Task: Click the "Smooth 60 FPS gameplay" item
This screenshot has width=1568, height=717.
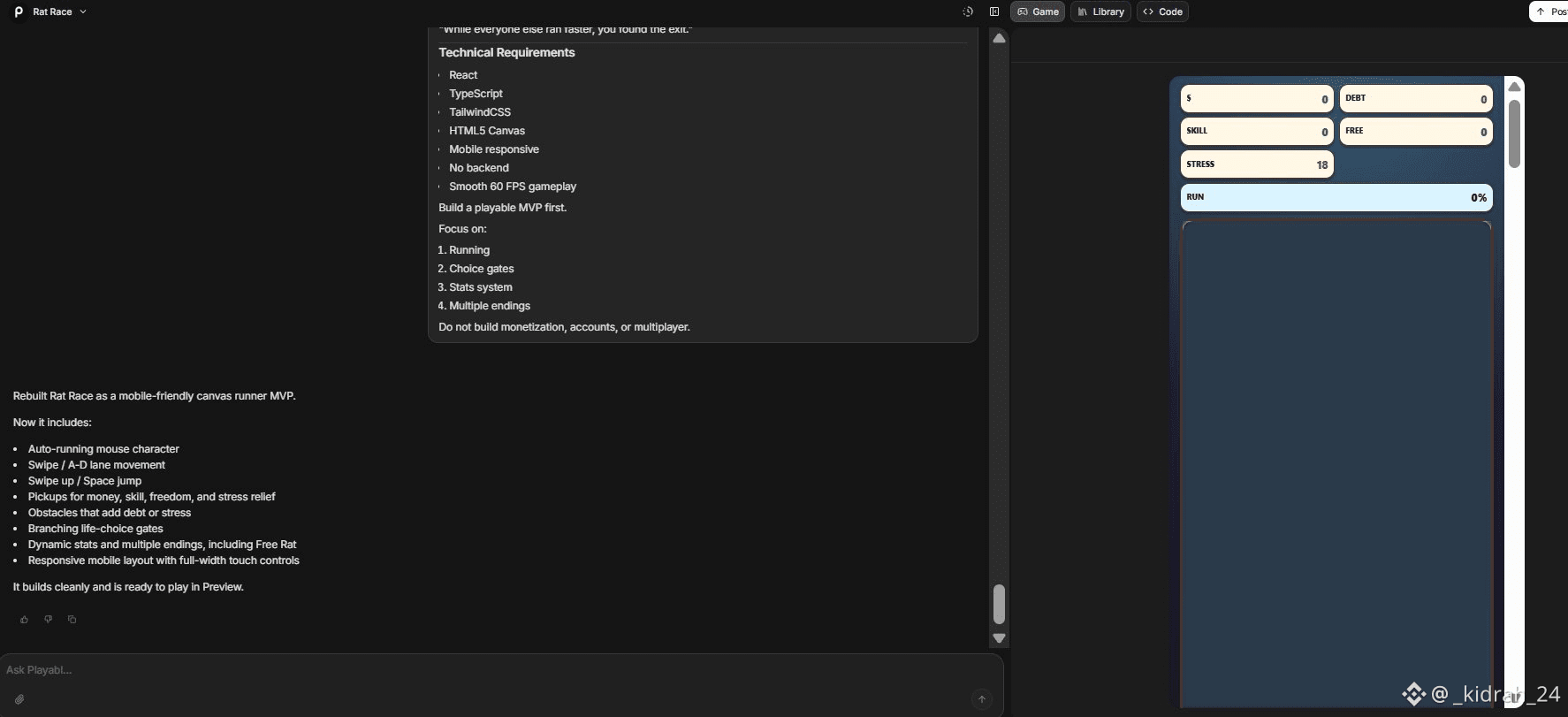Action: pos(513,187)
